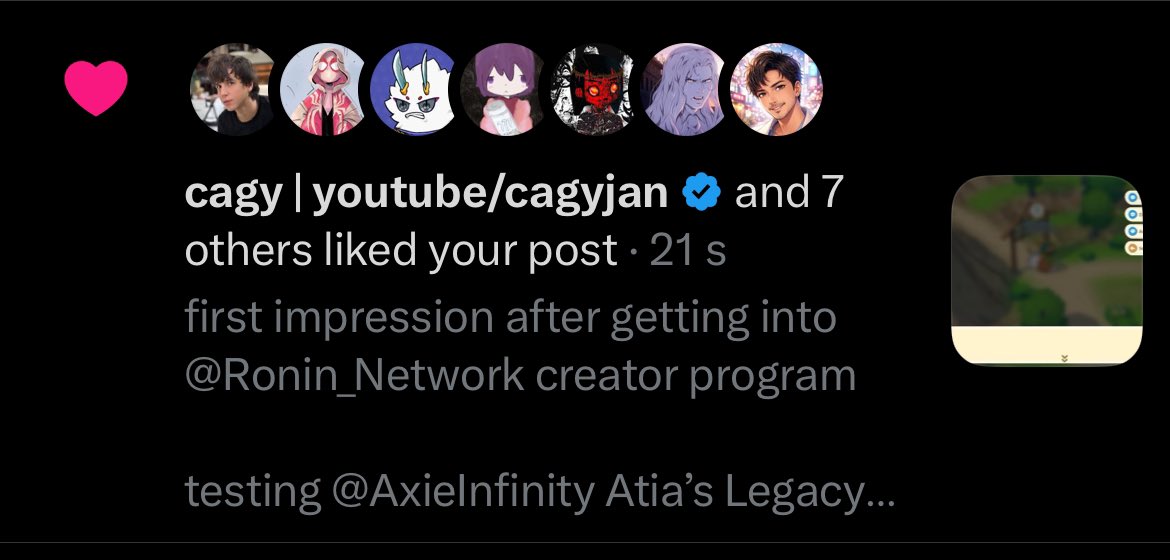Open cagy | youtube/cagyjan profile name
Image resolution: width=1170 pixels, height=560 pixels.
(426, 193)
